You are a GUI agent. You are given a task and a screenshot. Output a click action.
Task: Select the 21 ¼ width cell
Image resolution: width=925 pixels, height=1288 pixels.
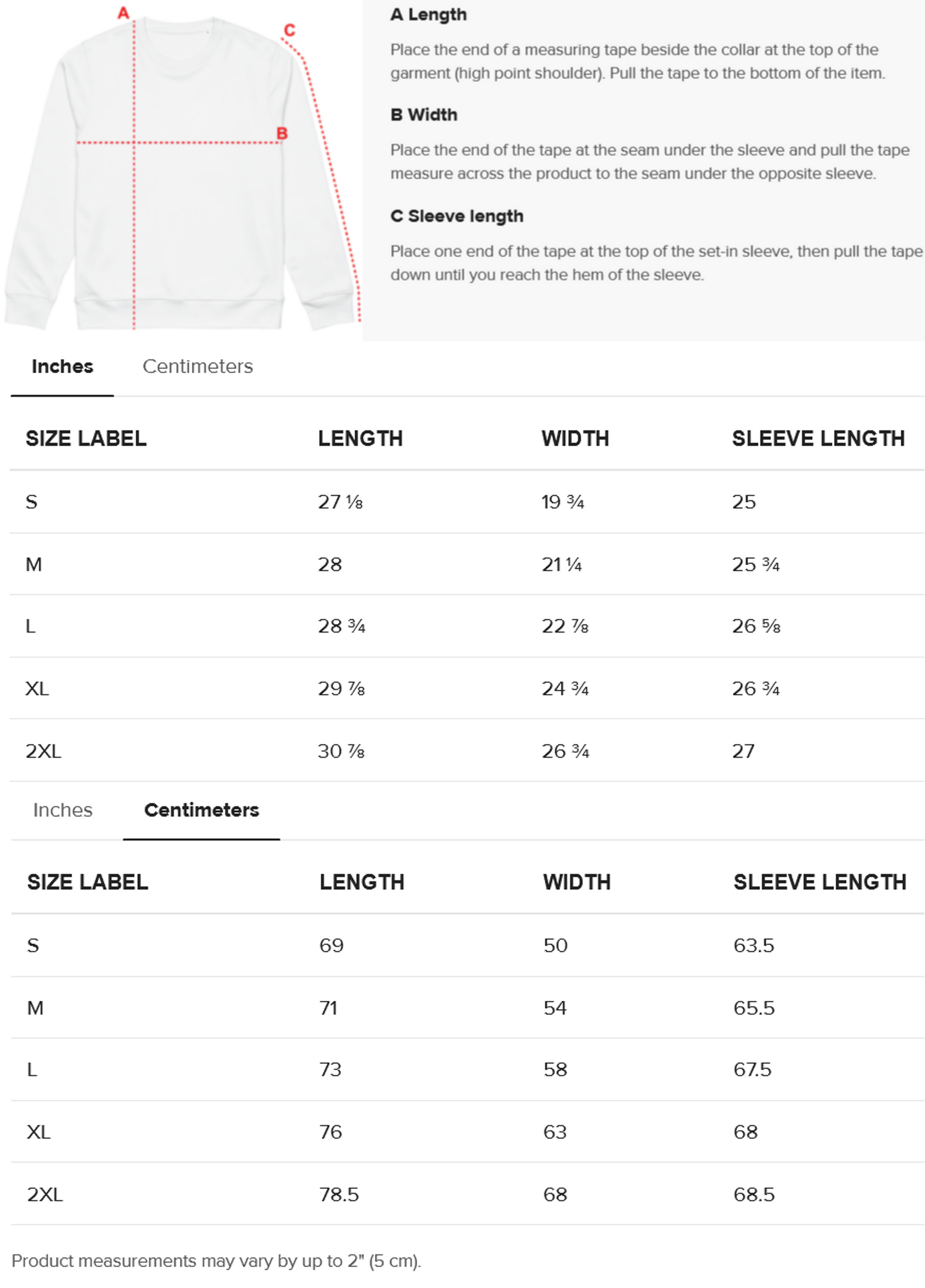click(x=561, y=564)
